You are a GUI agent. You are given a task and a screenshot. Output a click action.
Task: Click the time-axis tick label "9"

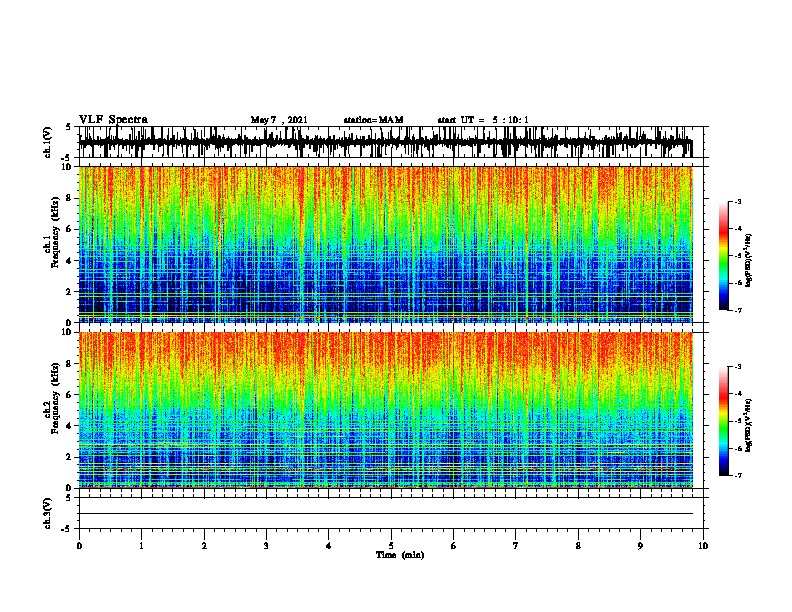640,546
